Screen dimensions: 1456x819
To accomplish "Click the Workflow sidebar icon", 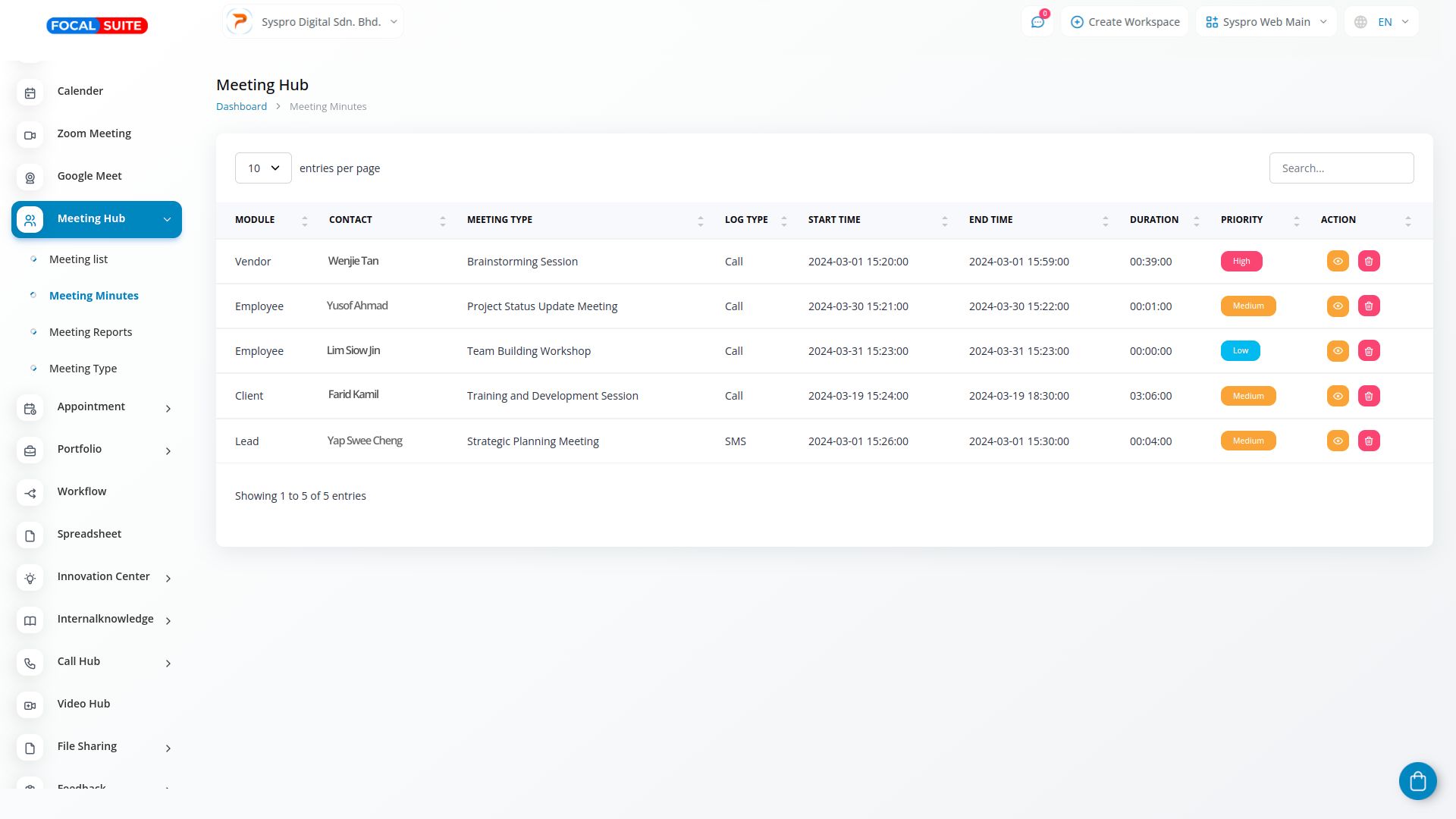I will (30, 493).
